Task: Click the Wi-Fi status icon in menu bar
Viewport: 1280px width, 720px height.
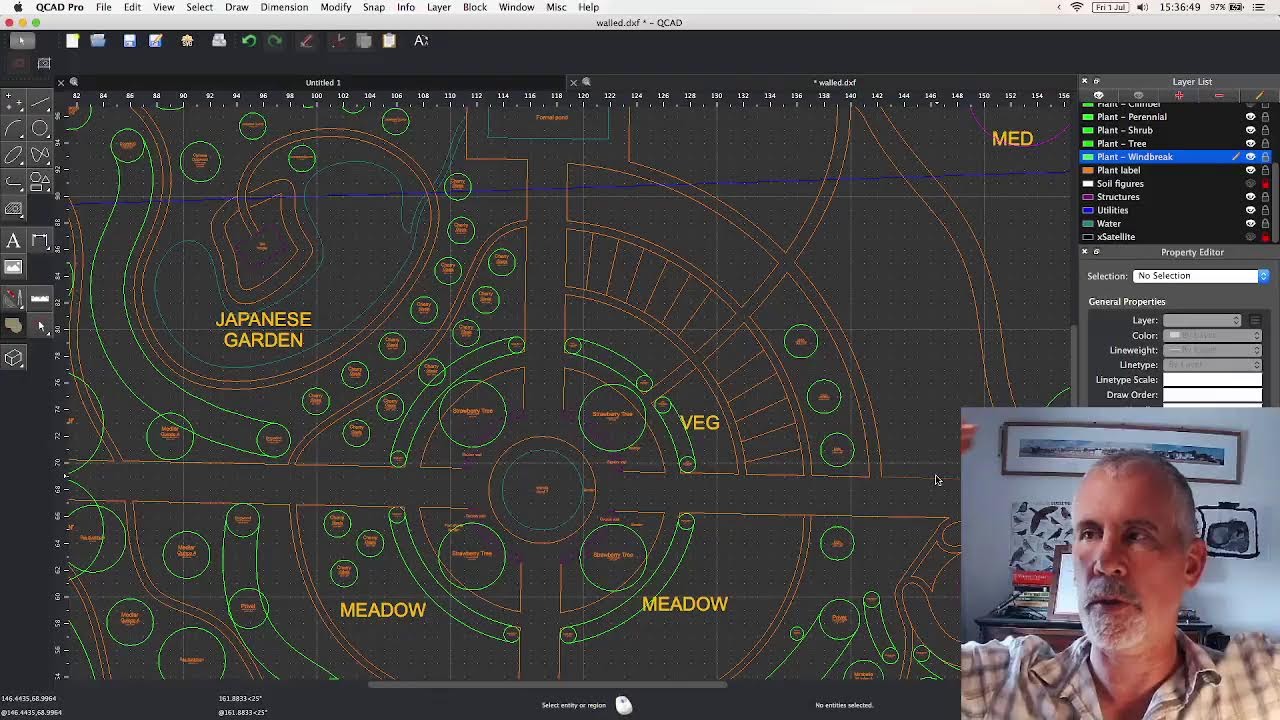Action: 1077,7
